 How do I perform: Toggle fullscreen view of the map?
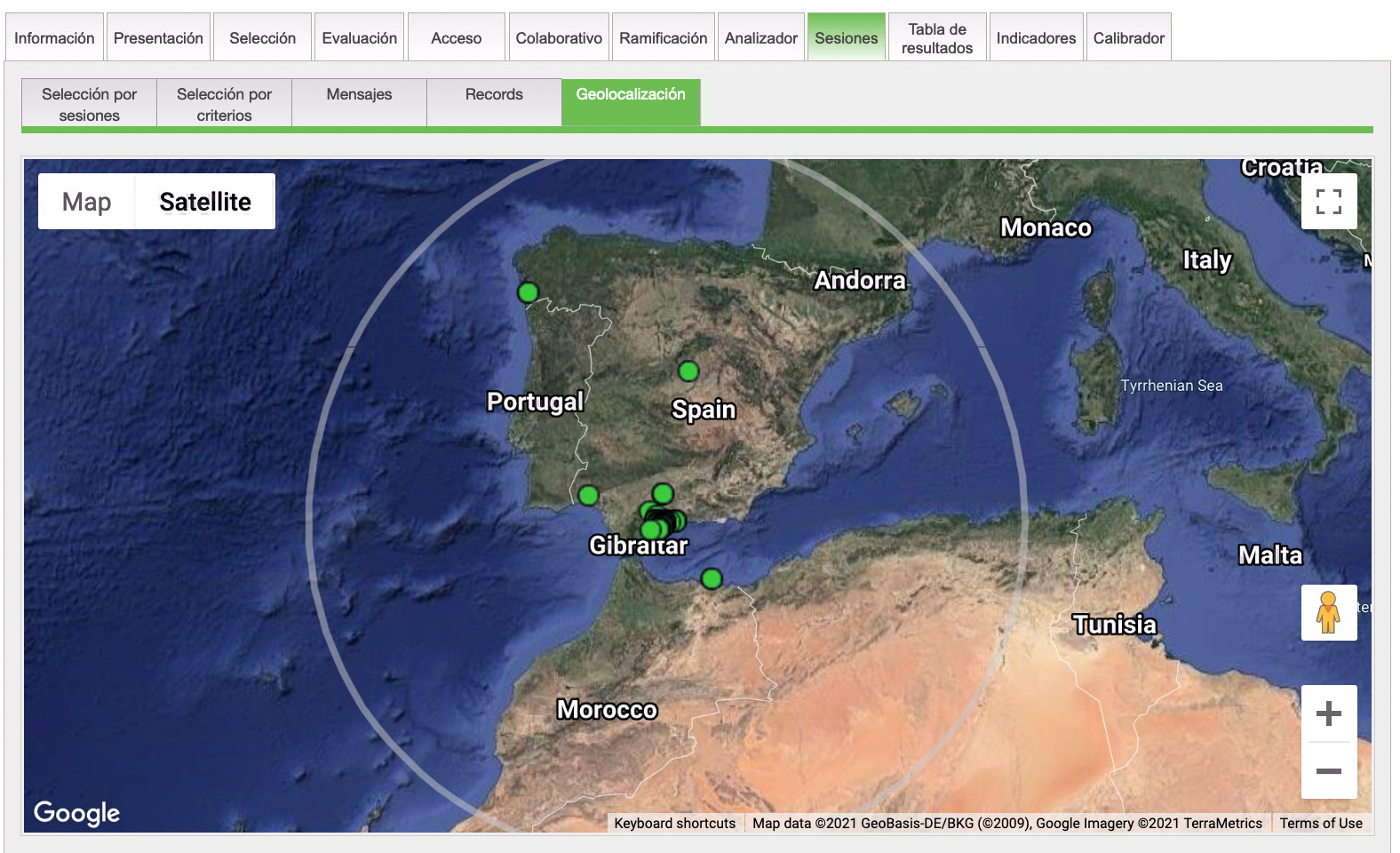pyautogui.click(x=1328, y=202)
